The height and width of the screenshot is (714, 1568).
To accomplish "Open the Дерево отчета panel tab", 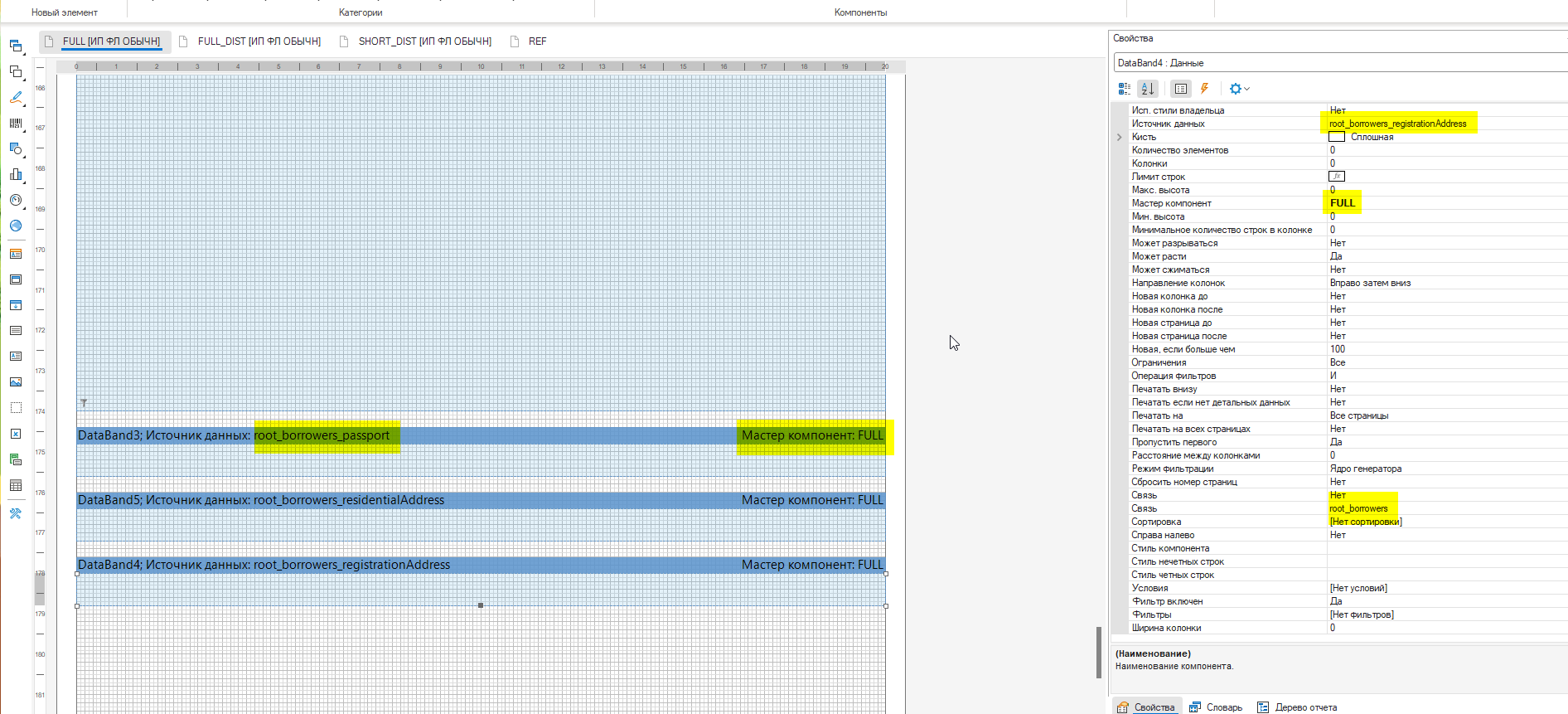I will tap(1297, 707).
